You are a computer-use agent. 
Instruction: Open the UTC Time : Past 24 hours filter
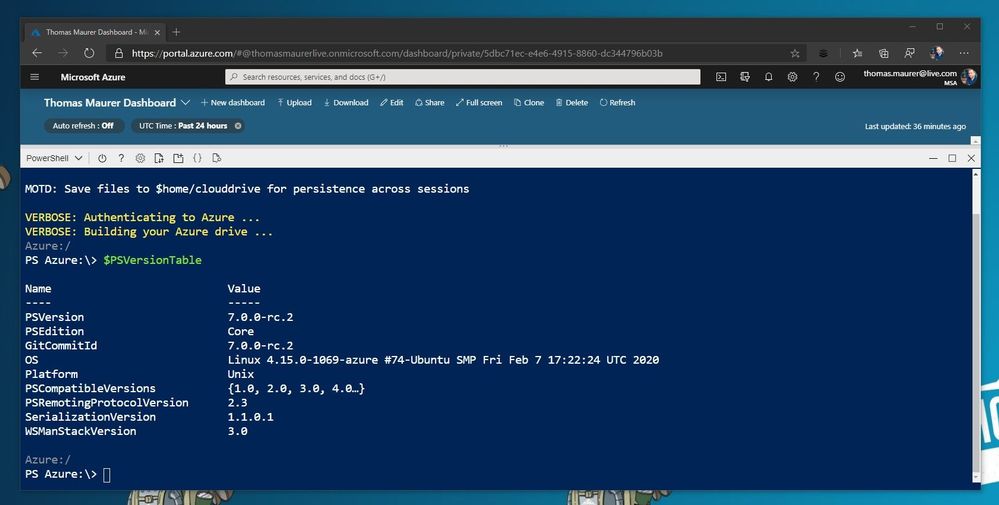(183, 126)
